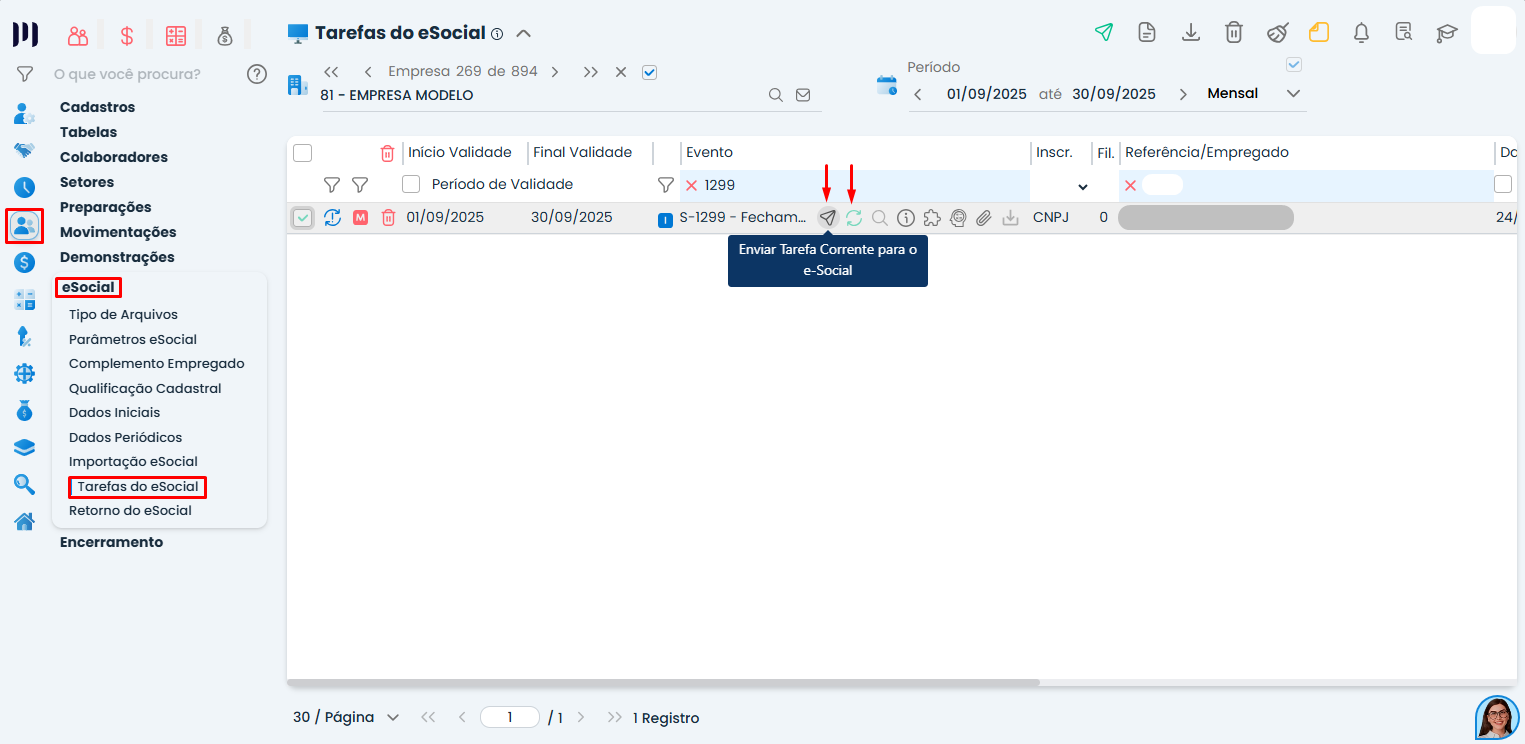Image resolution: width=1525 pixels, height=744 pixels.
Task: Open the graduation cap training icon
Action: click(x=1447, y=33)
